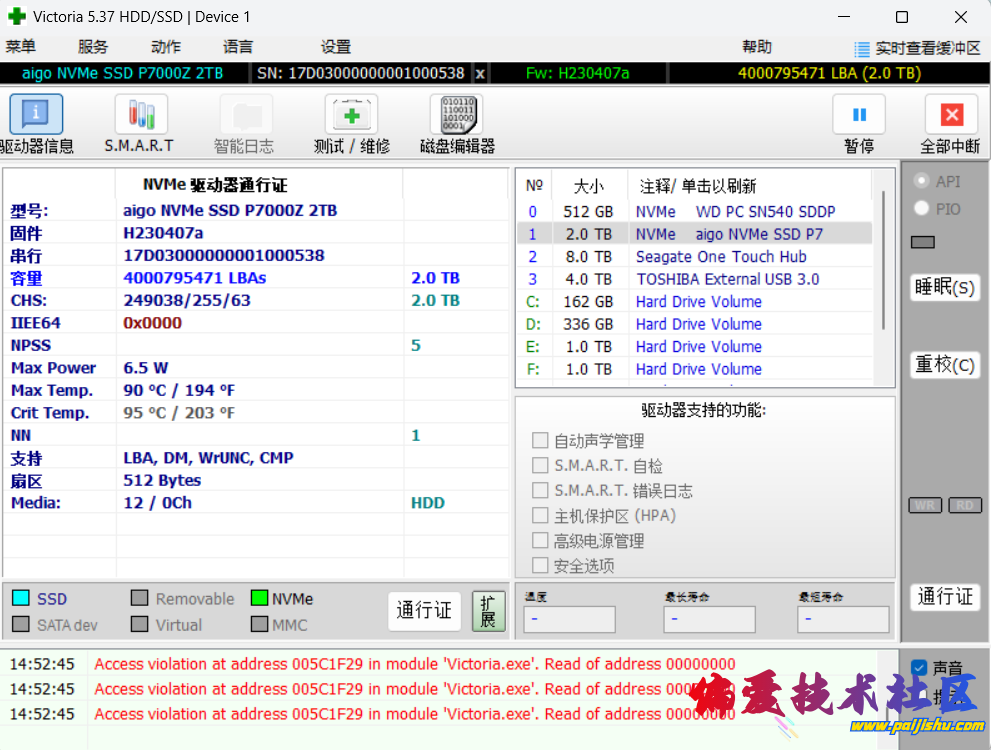The height and width of the screenshot is (750, 991).
Task: Open the S.M.A.R.T attributes view
Action: (140, 122)
